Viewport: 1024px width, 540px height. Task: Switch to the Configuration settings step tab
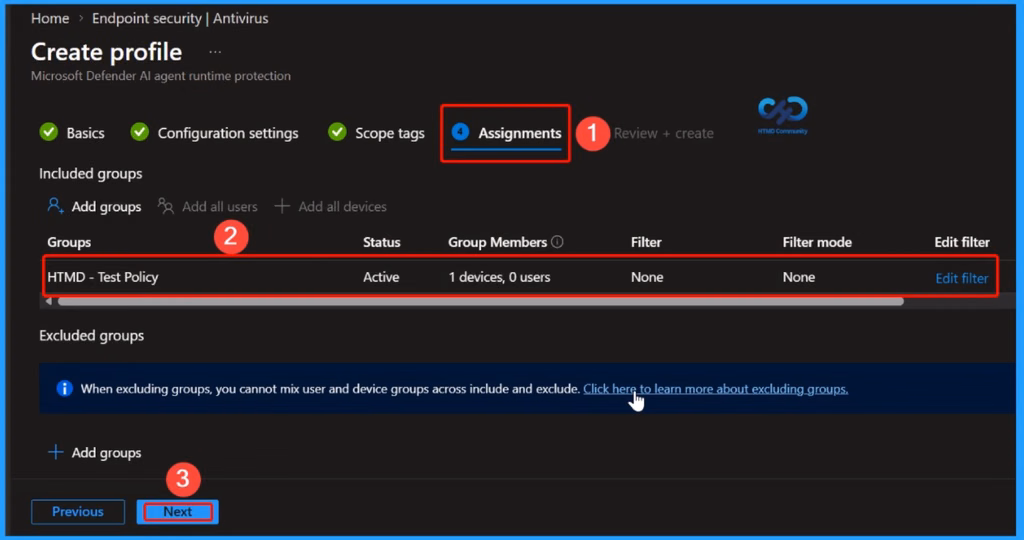228,133
